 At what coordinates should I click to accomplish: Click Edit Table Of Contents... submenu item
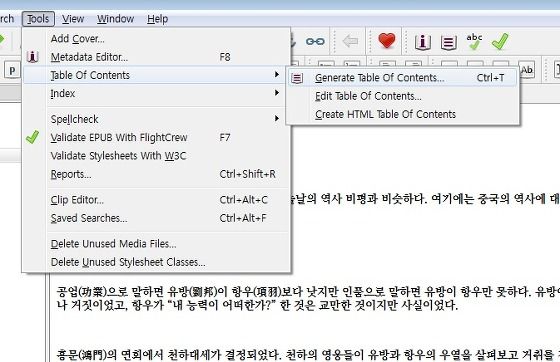click(402, 96)
